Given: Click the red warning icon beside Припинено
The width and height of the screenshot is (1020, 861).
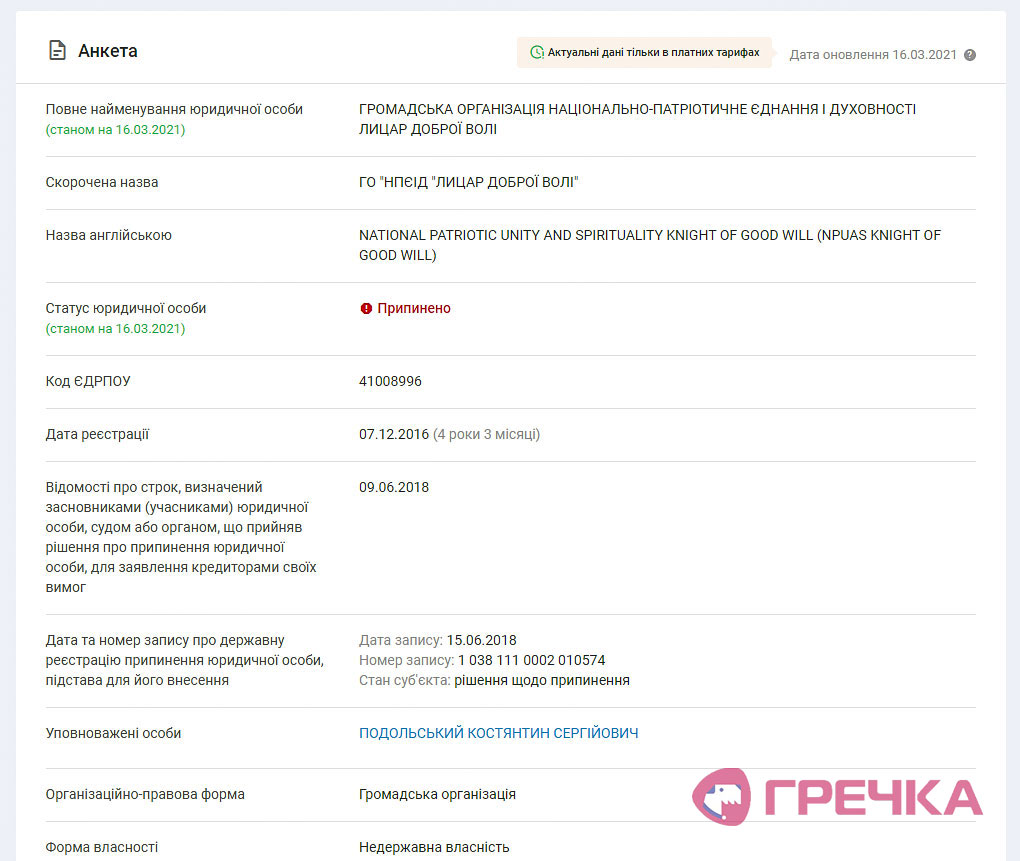Looking at the screenshot, I should click(366, 308).
